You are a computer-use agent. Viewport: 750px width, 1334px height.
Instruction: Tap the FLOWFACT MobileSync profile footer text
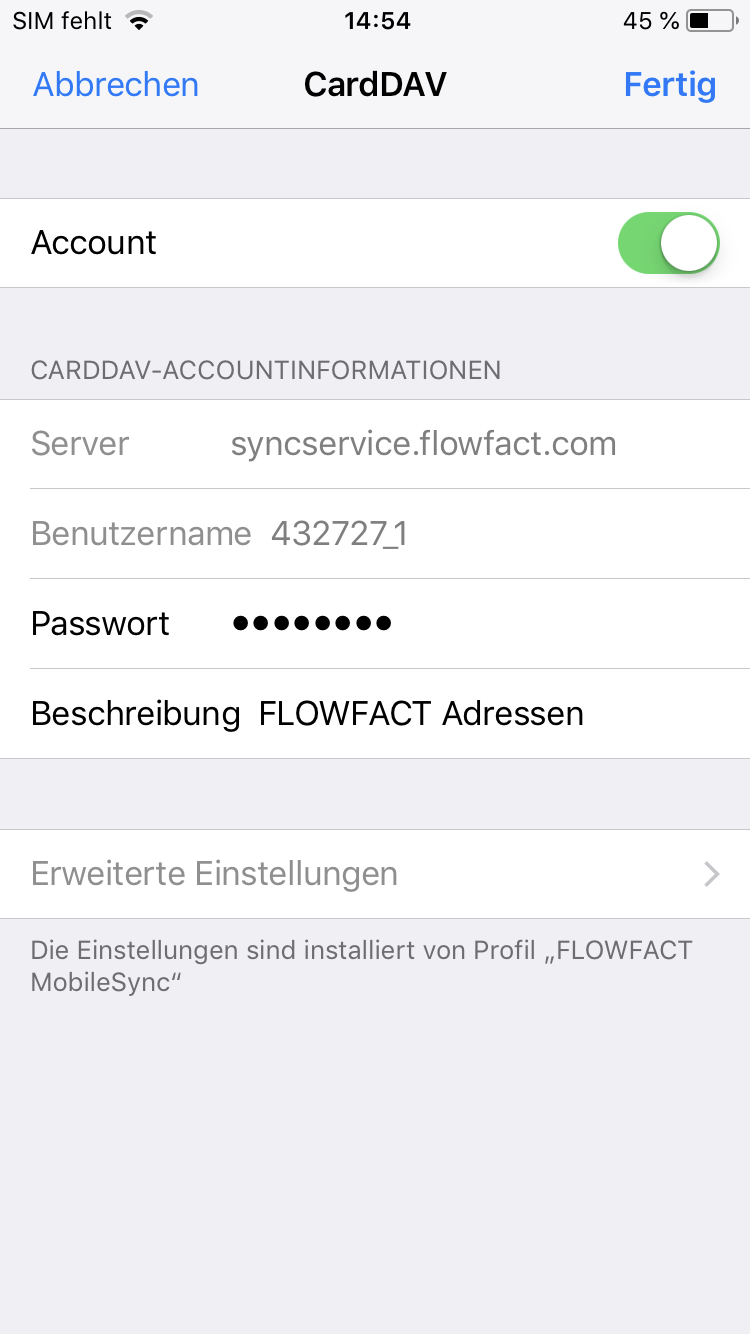[361, 965]
